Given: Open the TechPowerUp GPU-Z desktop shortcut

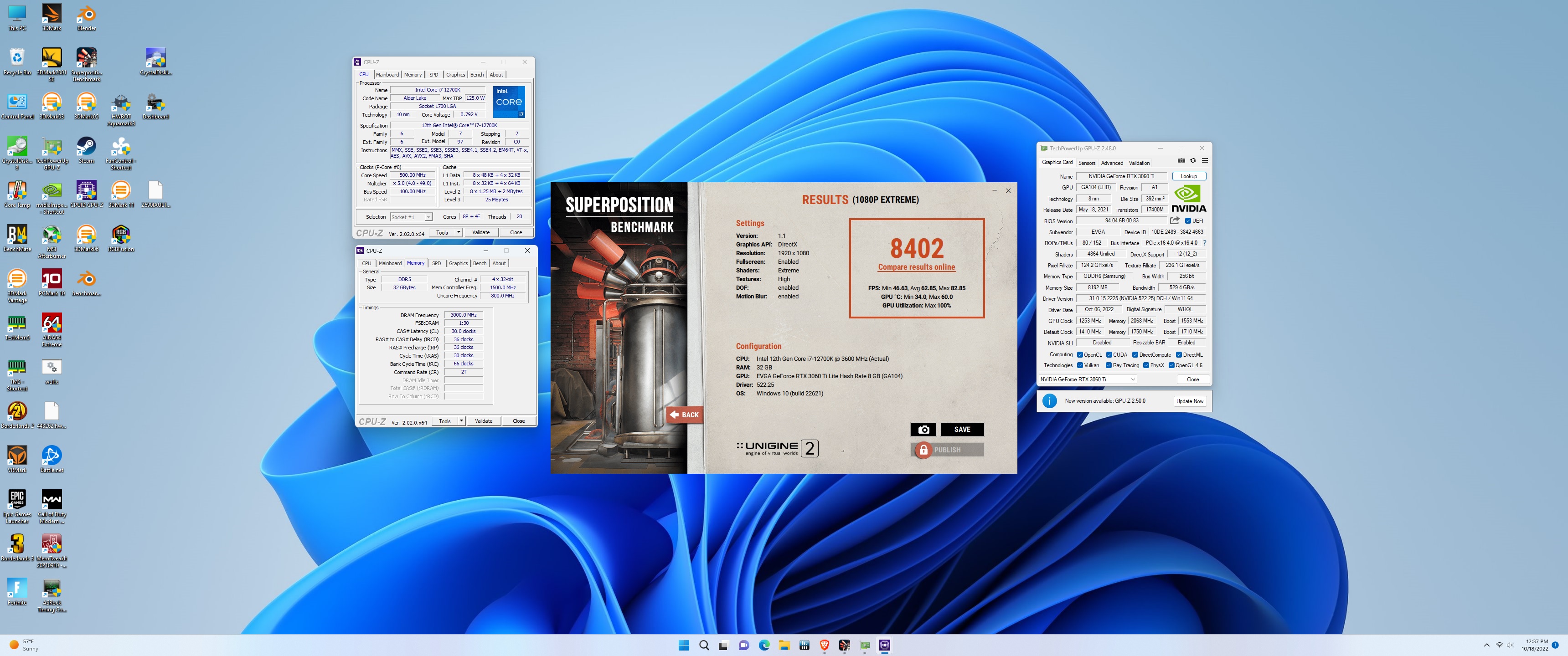Looking at the screenshot, I should (52, 154).
